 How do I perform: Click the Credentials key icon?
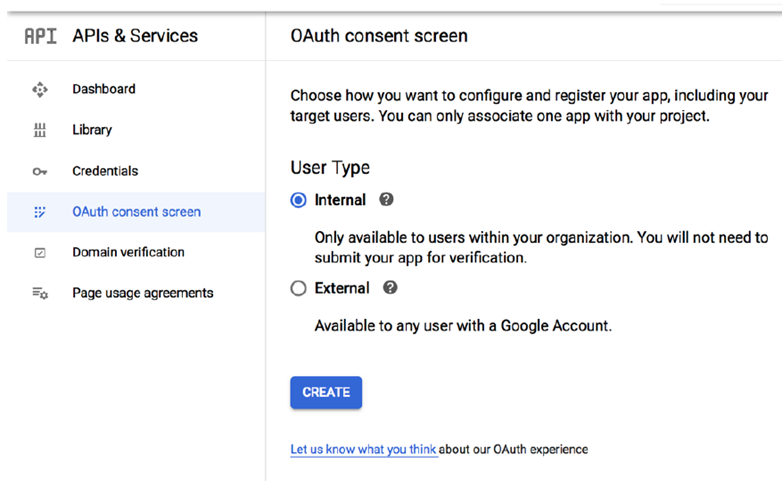click(x=40, y=171)
